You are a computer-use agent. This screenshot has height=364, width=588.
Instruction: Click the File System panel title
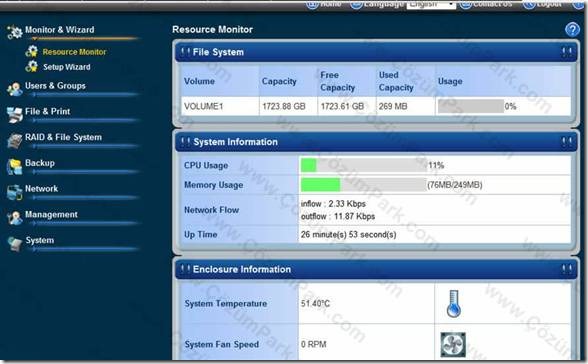(x=218, y=52)
